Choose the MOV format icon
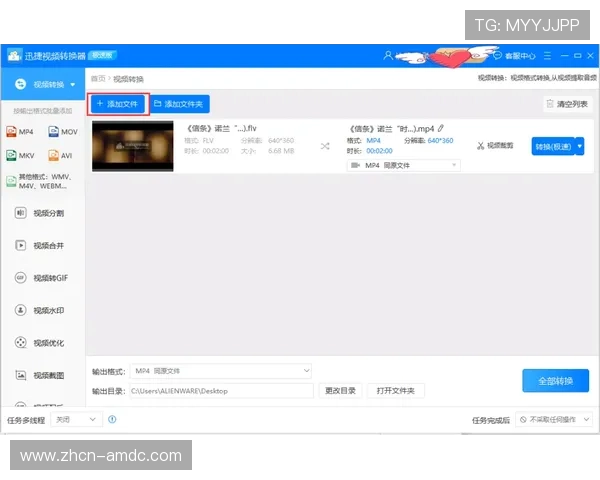The width and height of the screenshot is (600, 480). pyautogui.click(x=53, y=132)
